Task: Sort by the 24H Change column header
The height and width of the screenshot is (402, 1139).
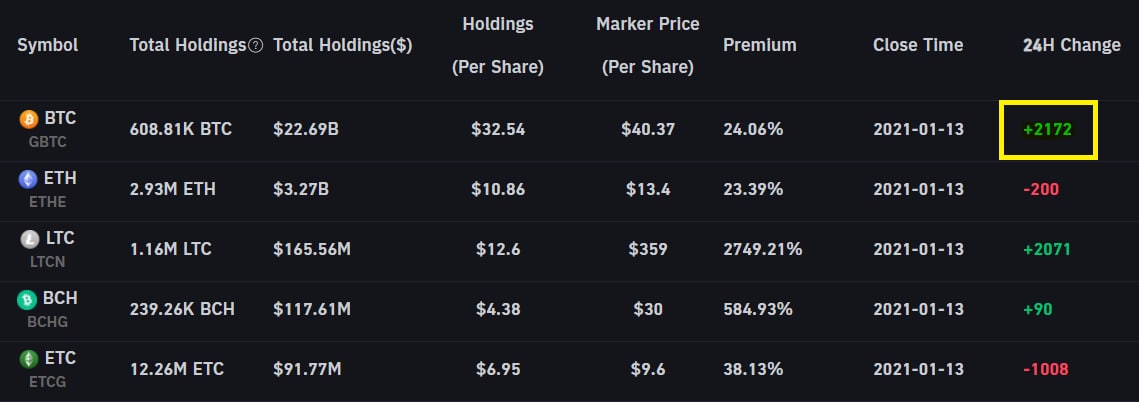Action: pyautogui.click(x=1071, y=45)
